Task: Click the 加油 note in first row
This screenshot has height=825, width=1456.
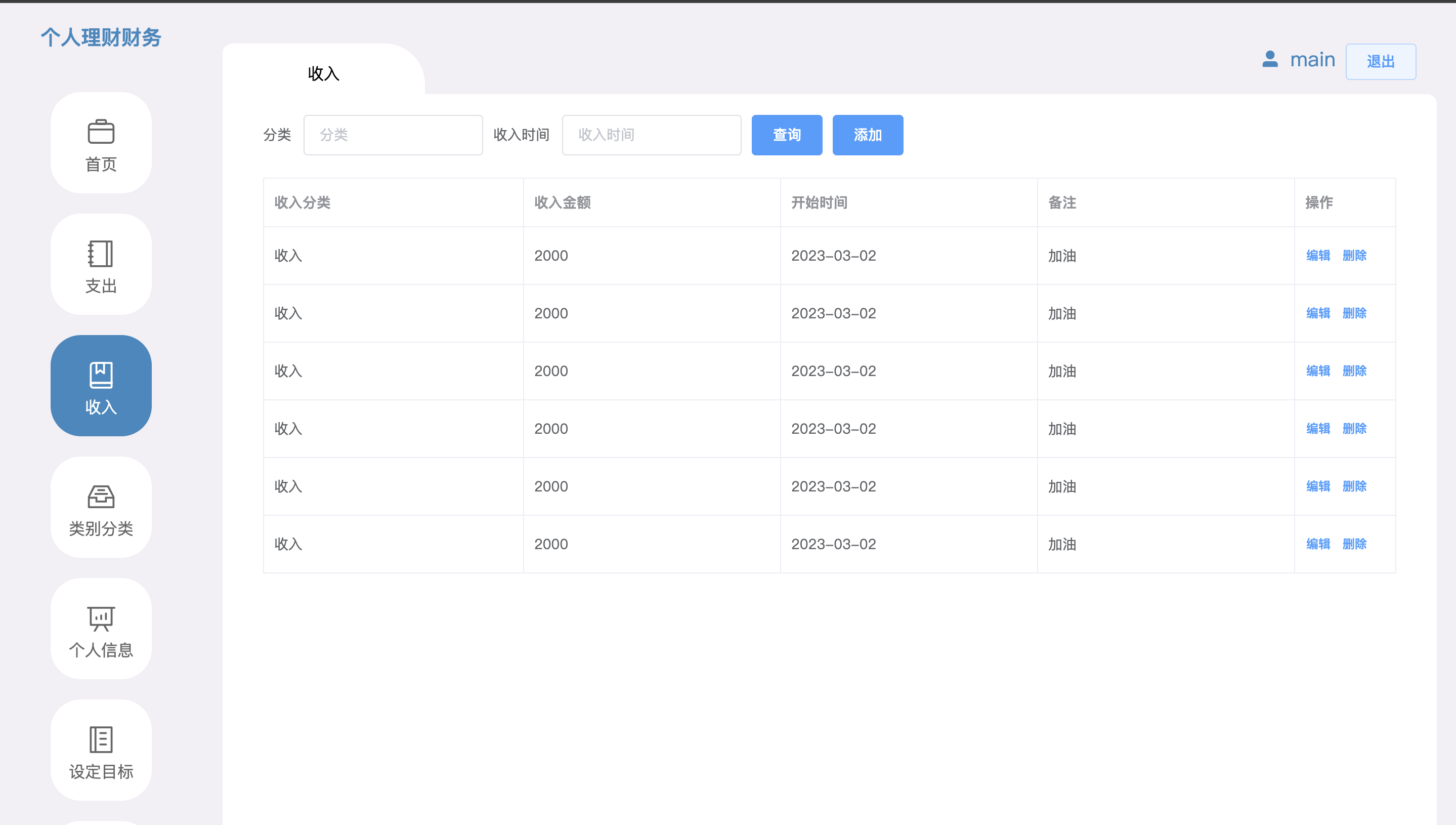Action: pos(1062,256)
